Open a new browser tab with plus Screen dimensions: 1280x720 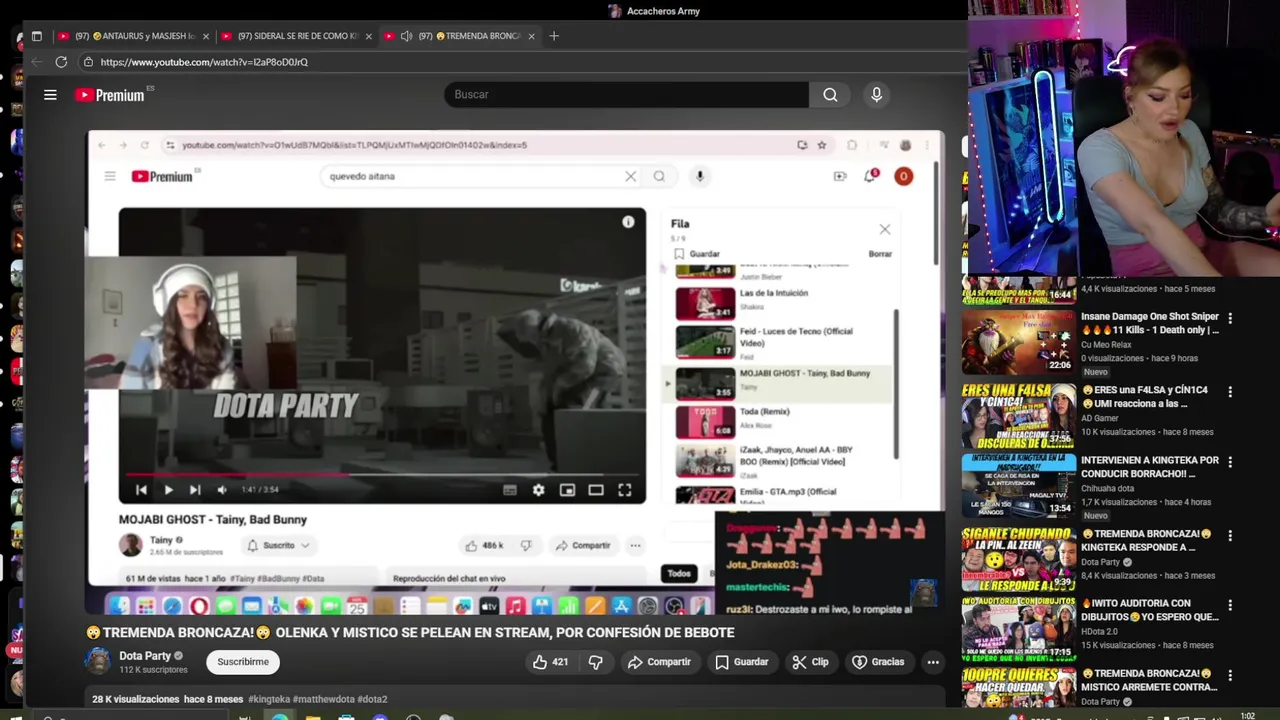tap(554, 36)
